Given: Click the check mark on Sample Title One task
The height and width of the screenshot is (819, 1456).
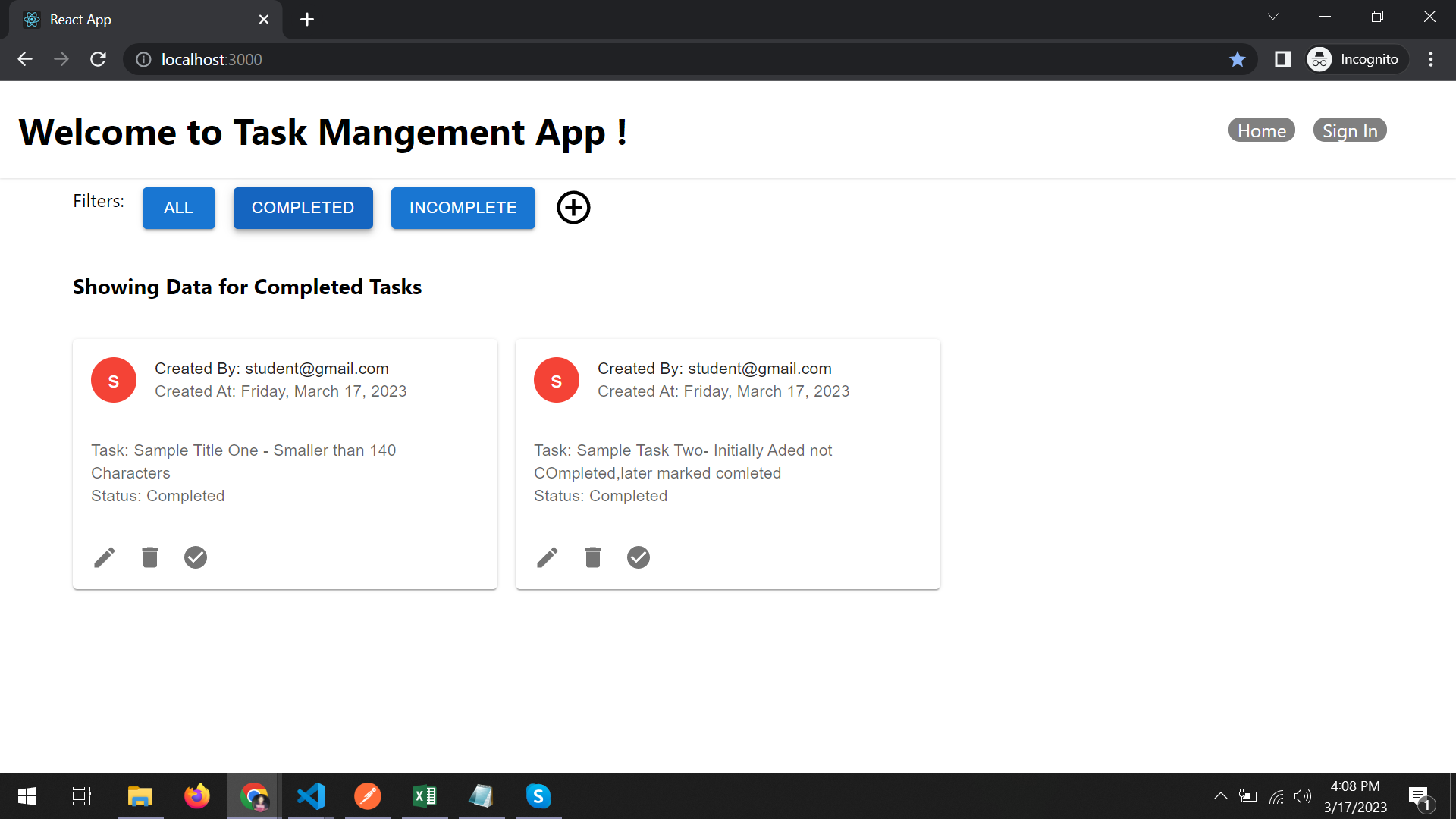Looking at the screenshot, I should pos(196,557).
